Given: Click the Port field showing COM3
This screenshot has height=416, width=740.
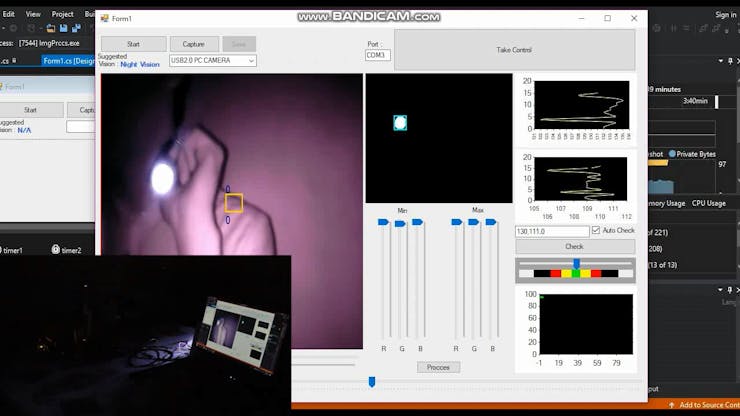Looking at the screenshot, I should click(378, 55).
